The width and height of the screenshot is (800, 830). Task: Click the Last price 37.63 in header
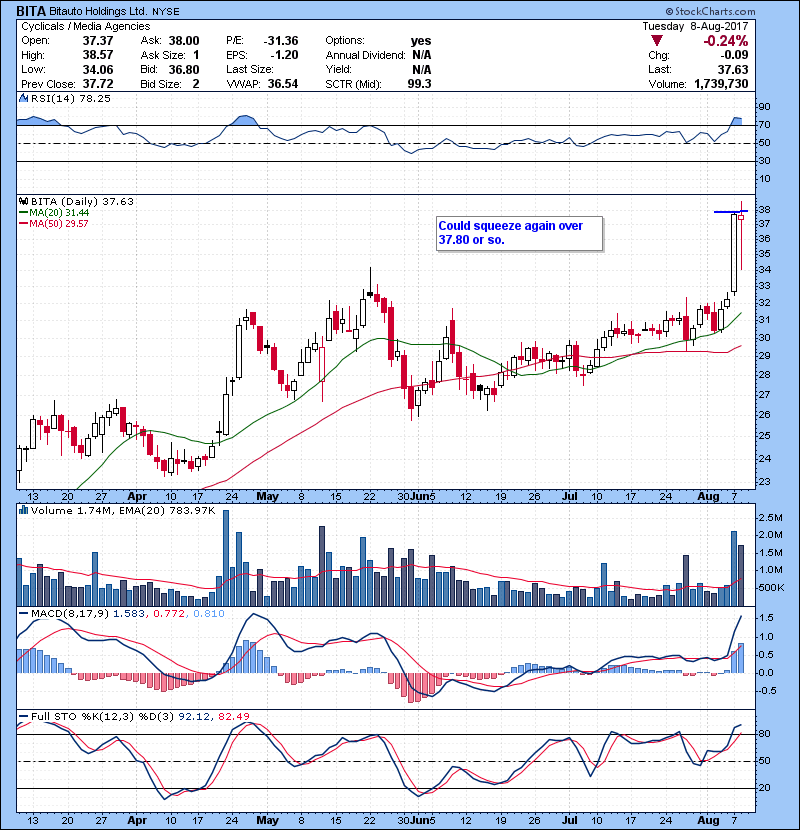click(x=733, y=69)
